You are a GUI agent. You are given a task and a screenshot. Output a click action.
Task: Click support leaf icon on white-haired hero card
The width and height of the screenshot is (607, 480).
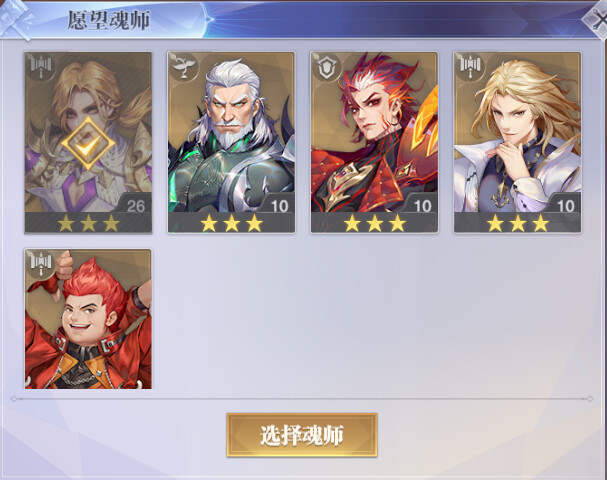click(x=184, y=66)
